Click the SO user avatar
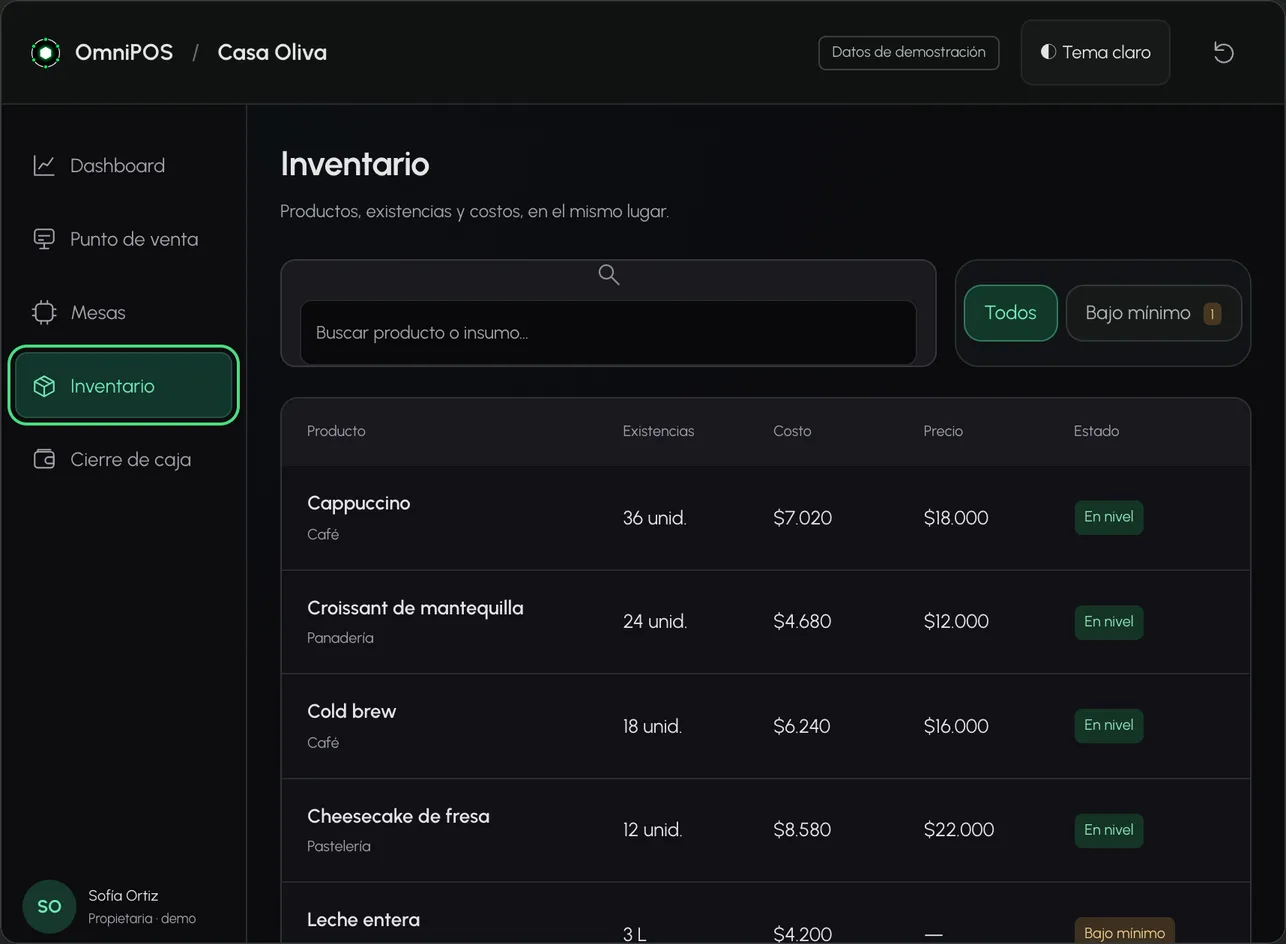This screenshot has height=944, width=1286. (49, 906)
